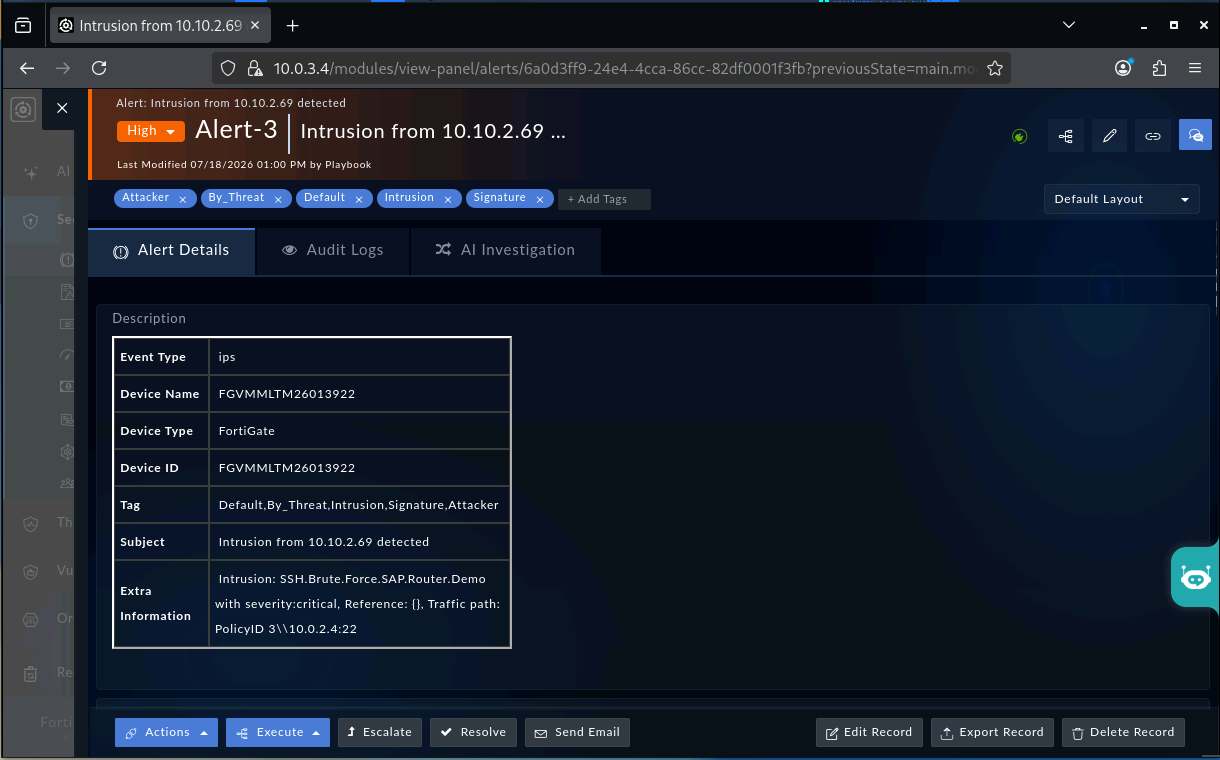Open the correlations graph icon
The image size is (1220, 760).
[x=1066, y=135]
